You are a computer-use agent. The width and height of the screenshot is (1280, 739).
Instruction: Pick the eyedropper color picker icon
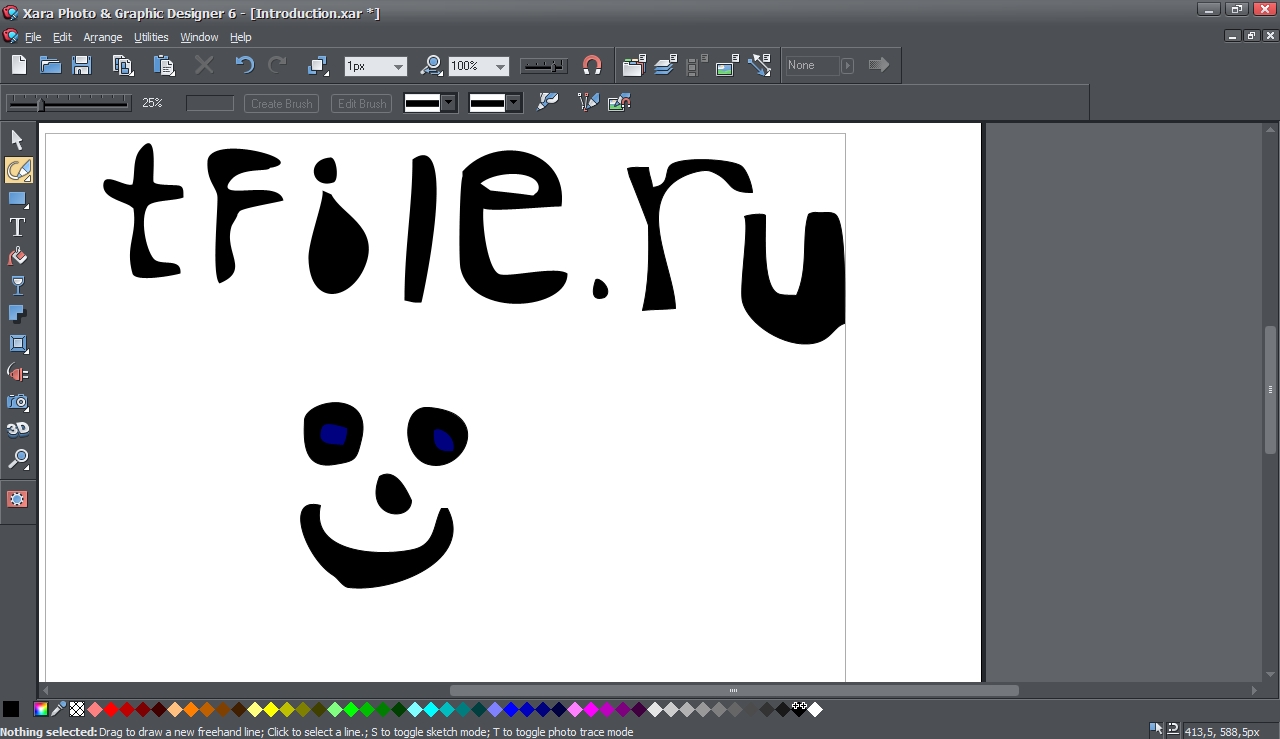(59, 709)
